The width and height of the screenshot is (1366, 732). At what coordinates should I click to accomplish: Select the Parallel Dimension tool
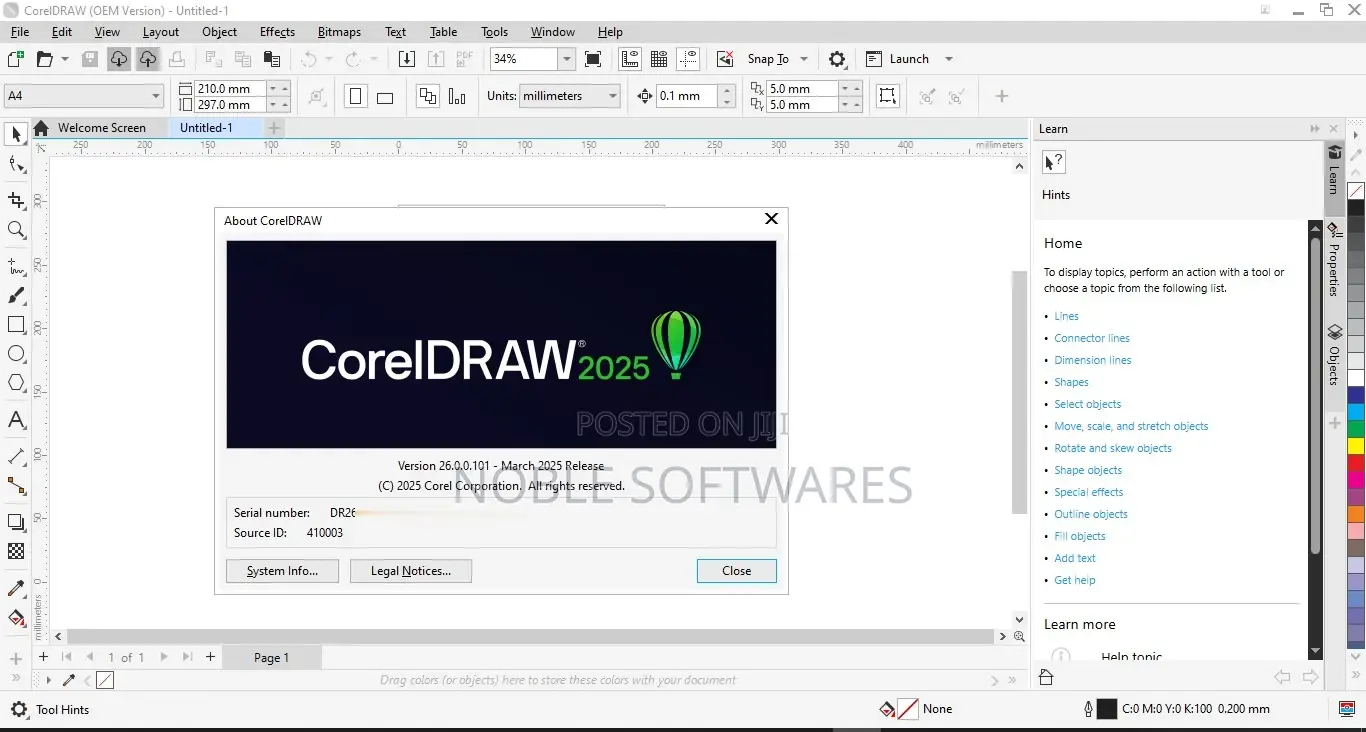[16, 456]
